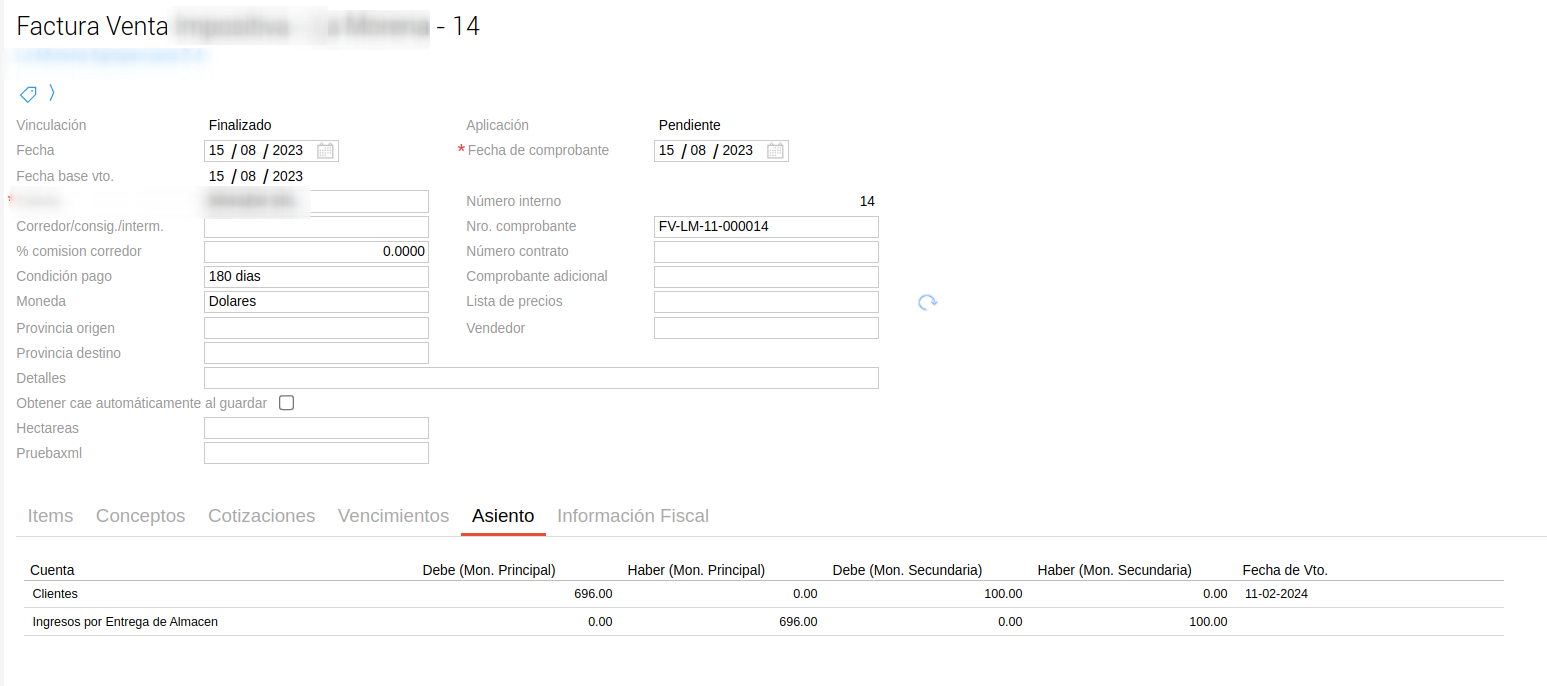Viewport: 1547px width, 686px height.
Task: Click the refresh arrow beside Lista de precios
Action: 928,302
